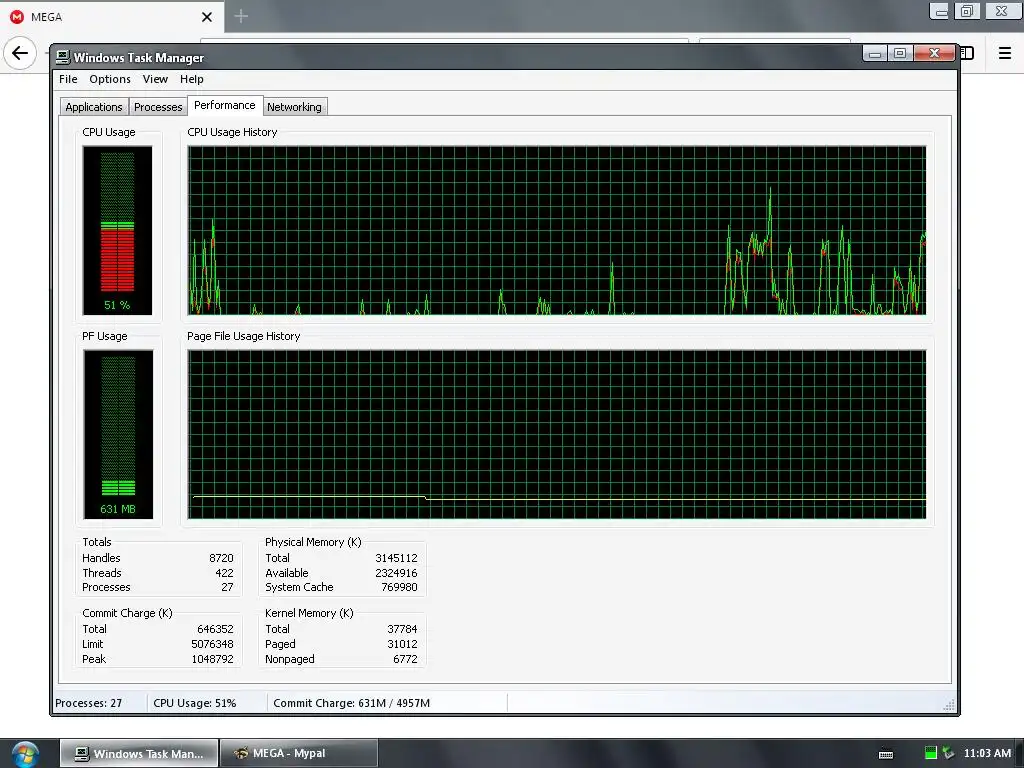The image size is (1024, 768).
Task: Click the Page File Usage History graph
Action: [x=556, y=434]
